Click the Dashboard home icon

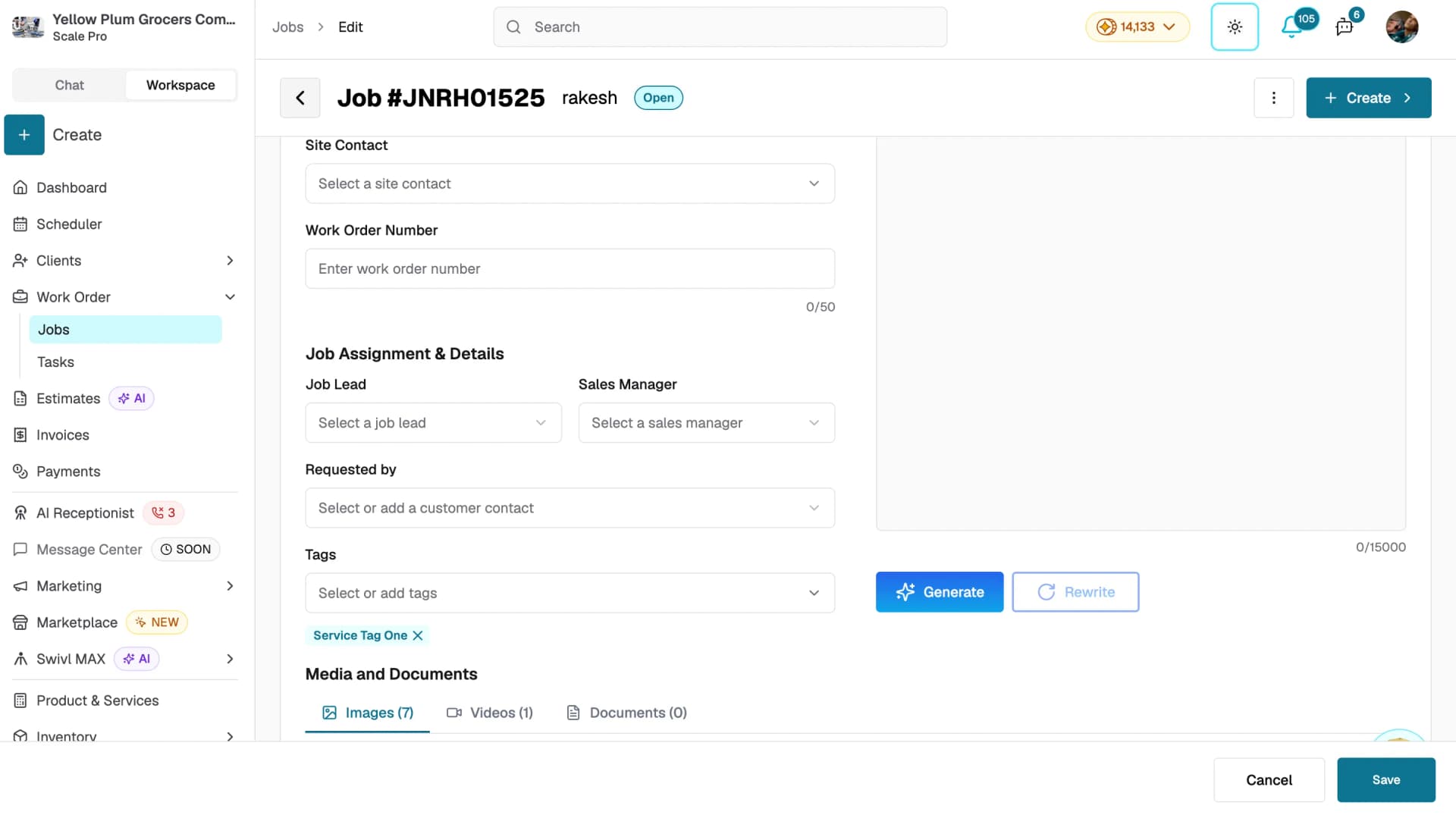(20, 188)
